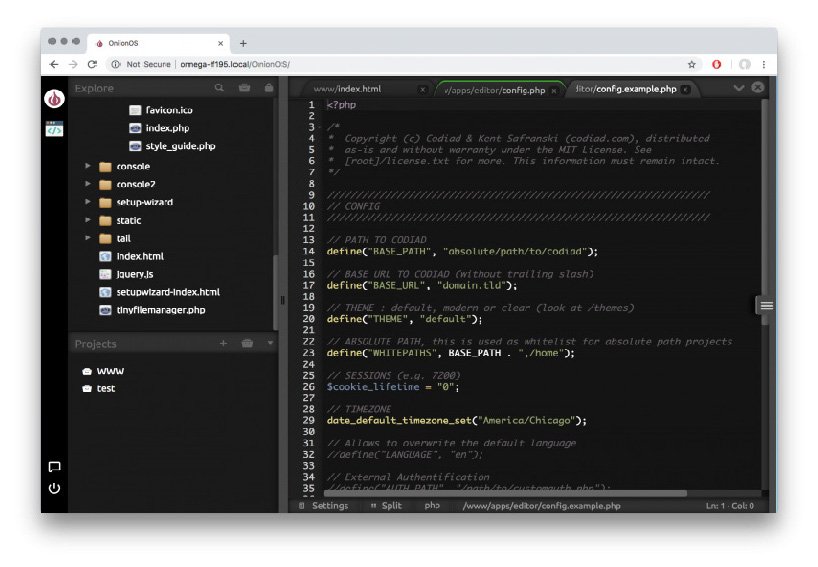Focus the browser address bar URL

point(235,64)
